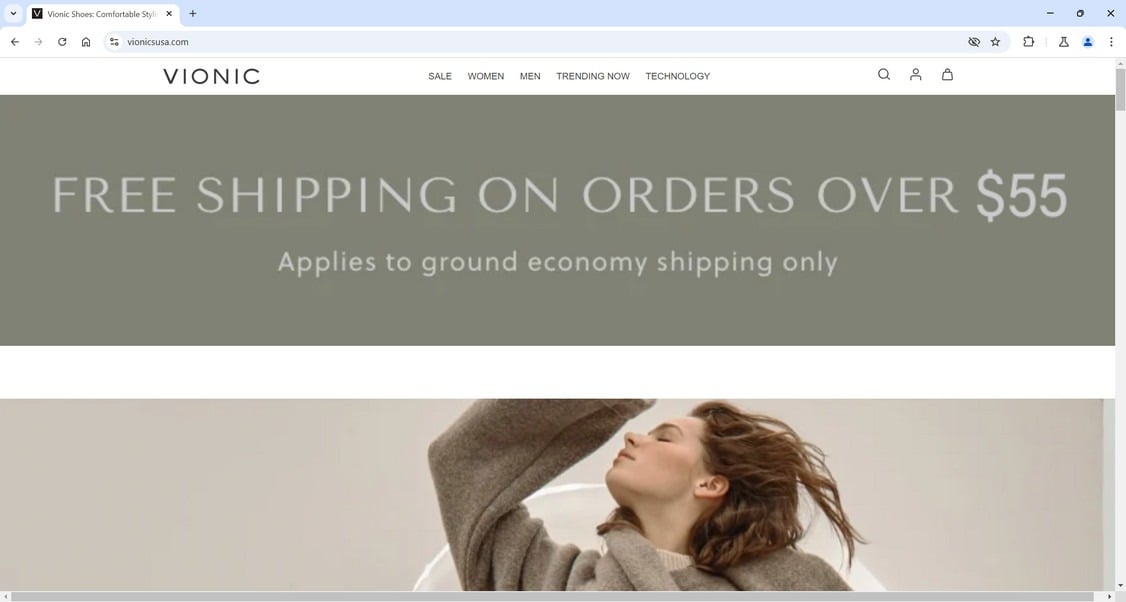Image resolution: width=1126 pixels, height=602 pixels.
Task: Open the WOMEN menu item
Action: (x=485, y=76)
